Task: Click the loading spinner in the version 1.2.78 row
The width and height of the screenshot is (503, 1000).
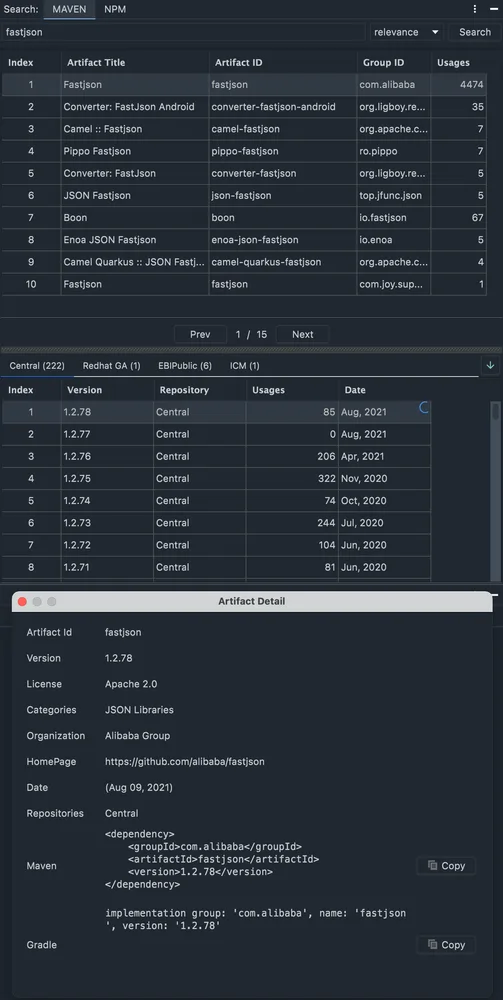Action: coord(424,408)
